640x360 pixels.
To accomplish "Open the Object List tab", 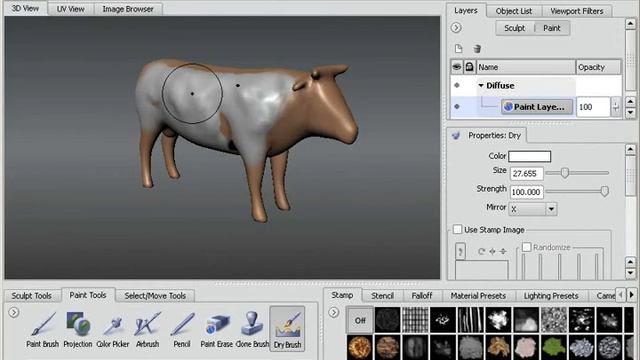I will coord(513,11).
